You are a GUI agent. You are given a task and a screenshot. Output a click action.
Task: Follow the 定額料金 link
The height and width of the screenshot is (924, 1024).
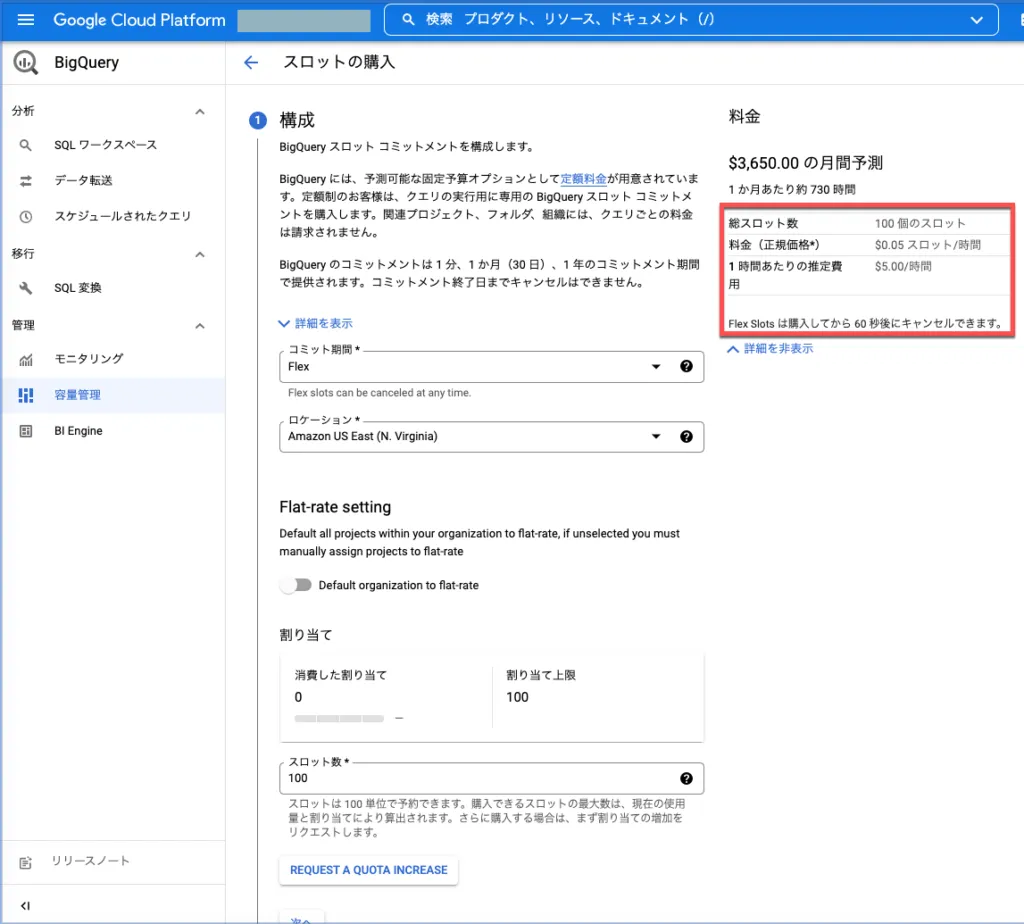pos(583,178)
